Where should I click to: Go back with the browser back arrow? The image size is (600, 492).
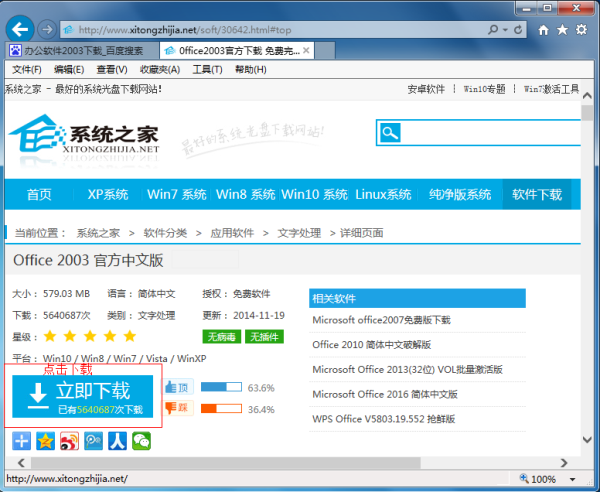[x=20, y=29]
